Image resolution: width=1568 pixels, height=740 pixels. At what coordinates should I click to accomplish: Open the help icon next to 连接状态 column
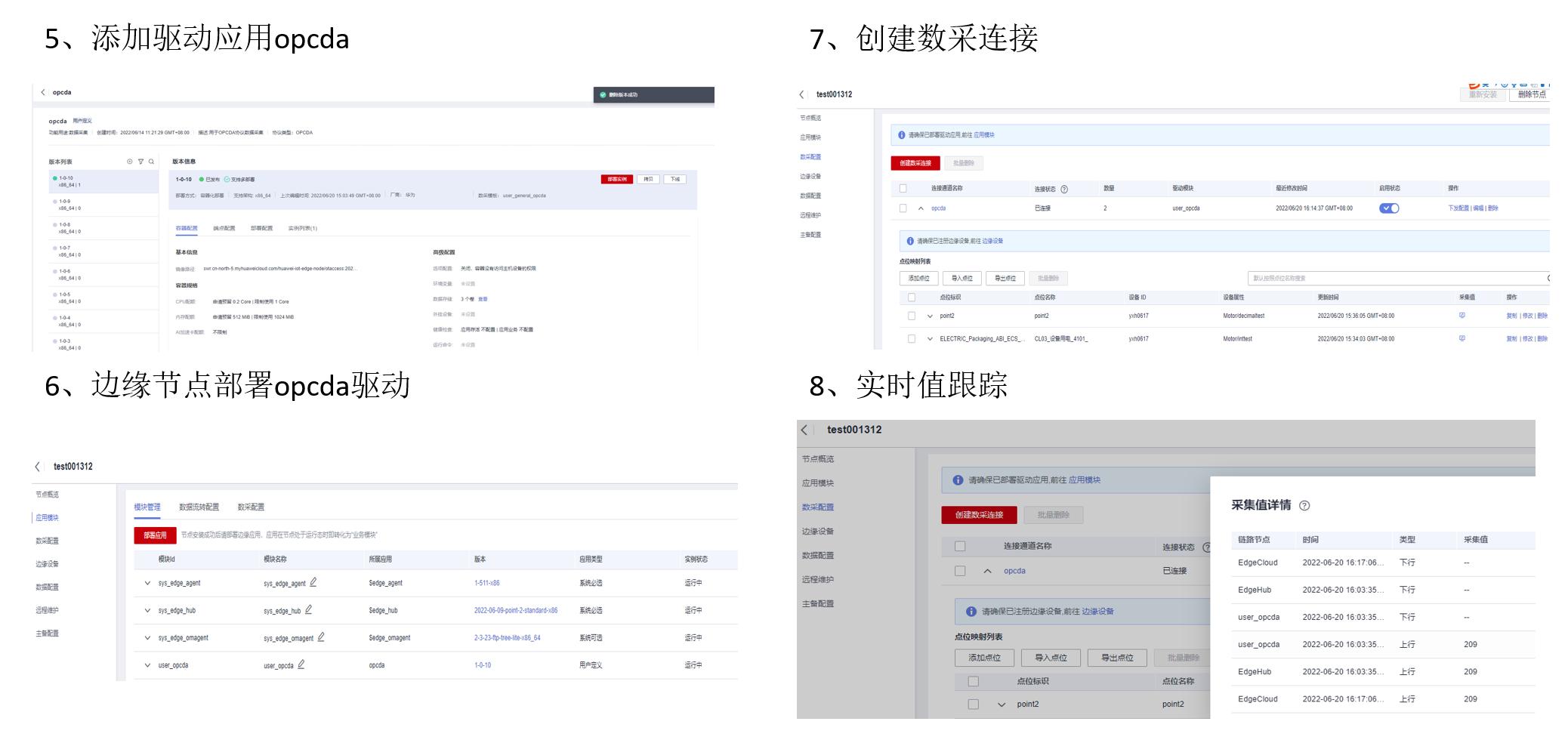(1064, 189)
